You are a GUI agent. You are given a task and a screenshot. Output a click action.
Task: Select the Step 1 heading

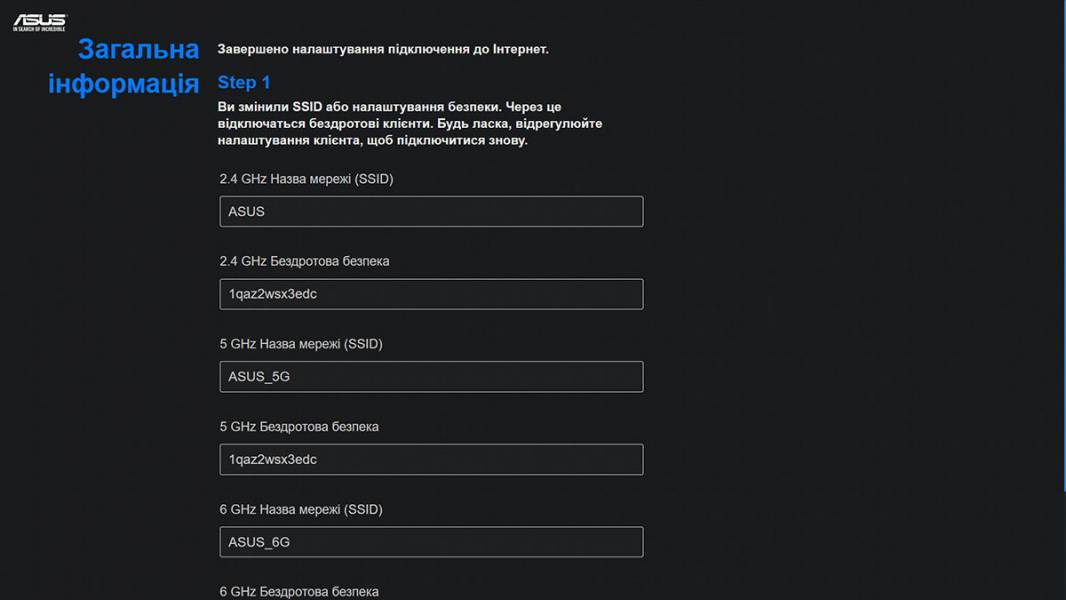(244, 82)
